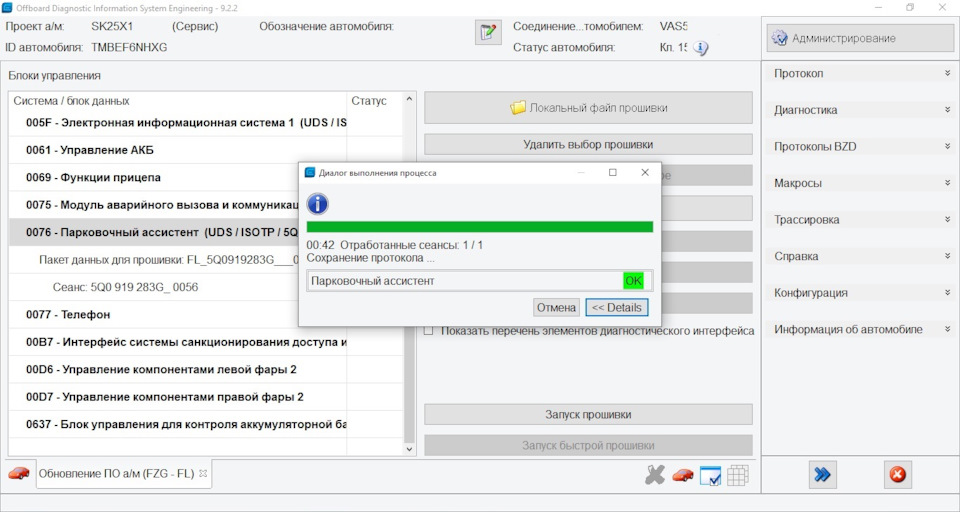The image size is (960, 512).
Task: Click the vehicle ID TMBEF6NHXG text
Action: (x=129, y=47)
